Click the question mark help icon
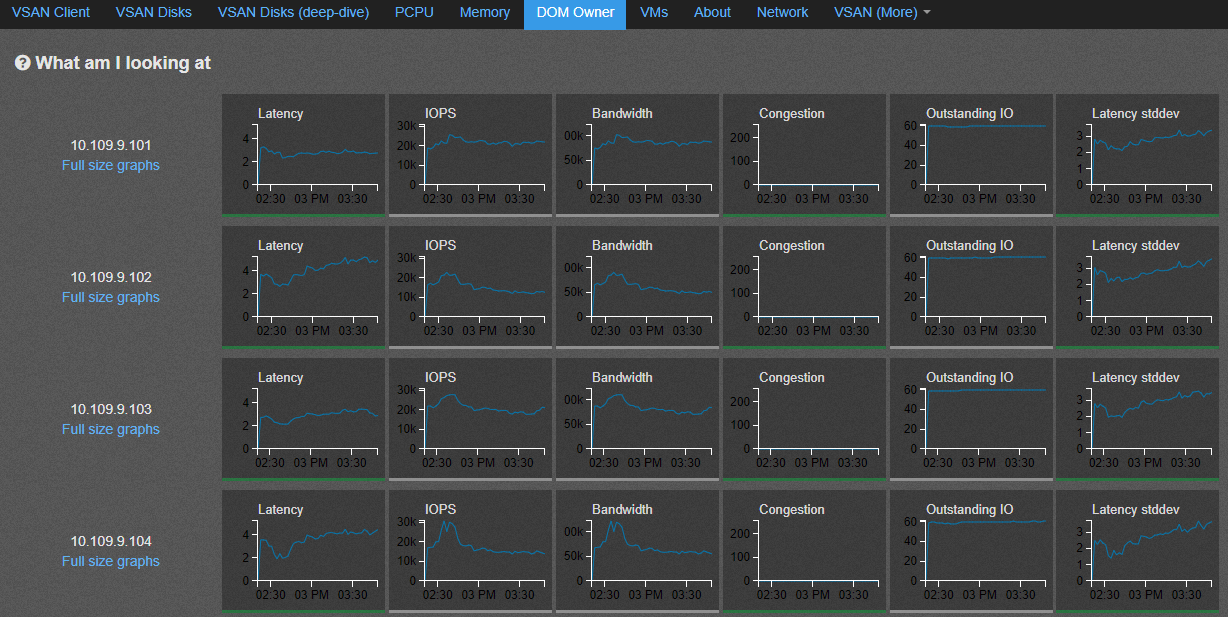1228x617 pixels. 23,63
